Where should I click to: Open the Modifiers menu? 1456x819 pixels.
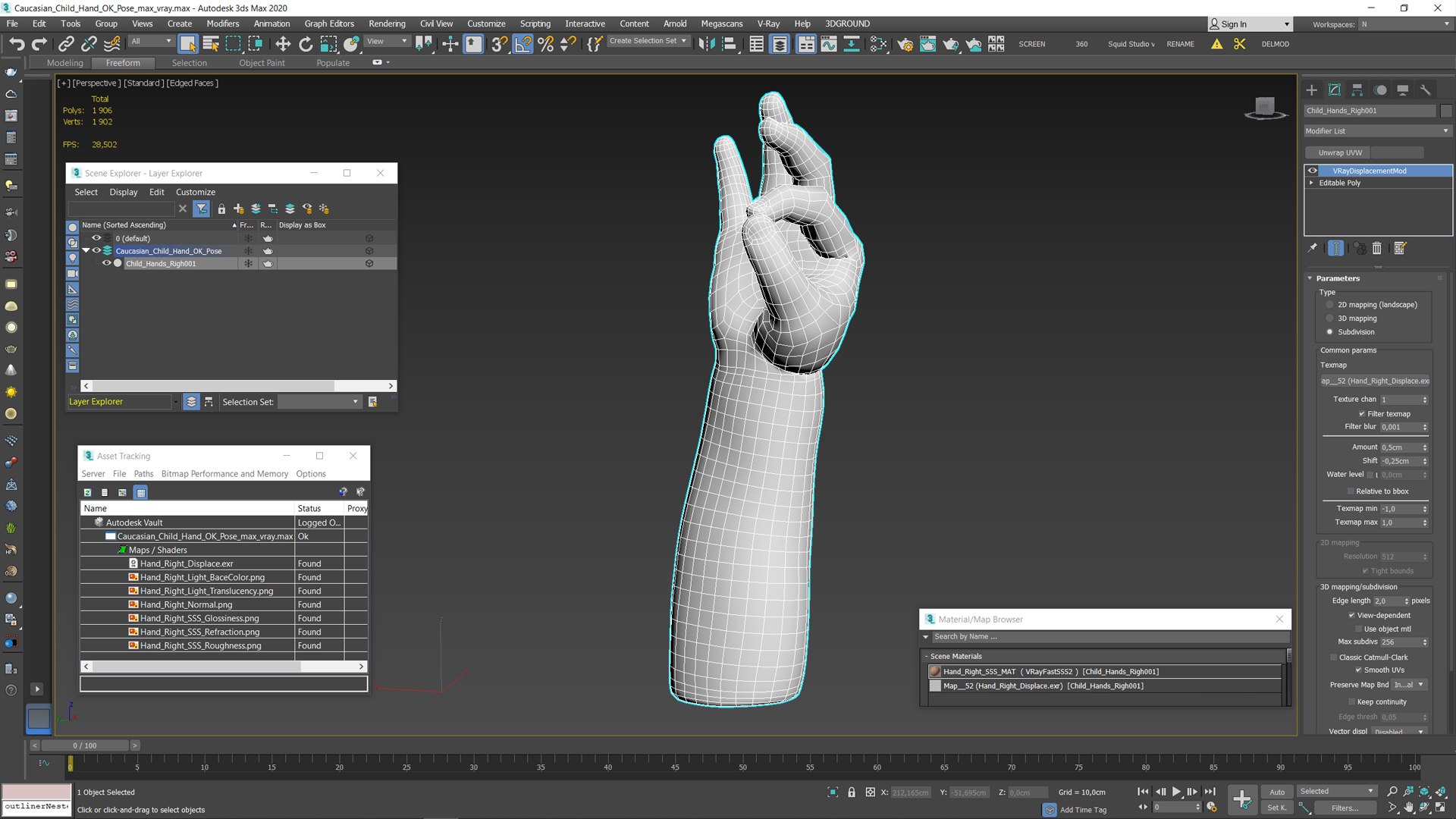click(x=223, y=24)
